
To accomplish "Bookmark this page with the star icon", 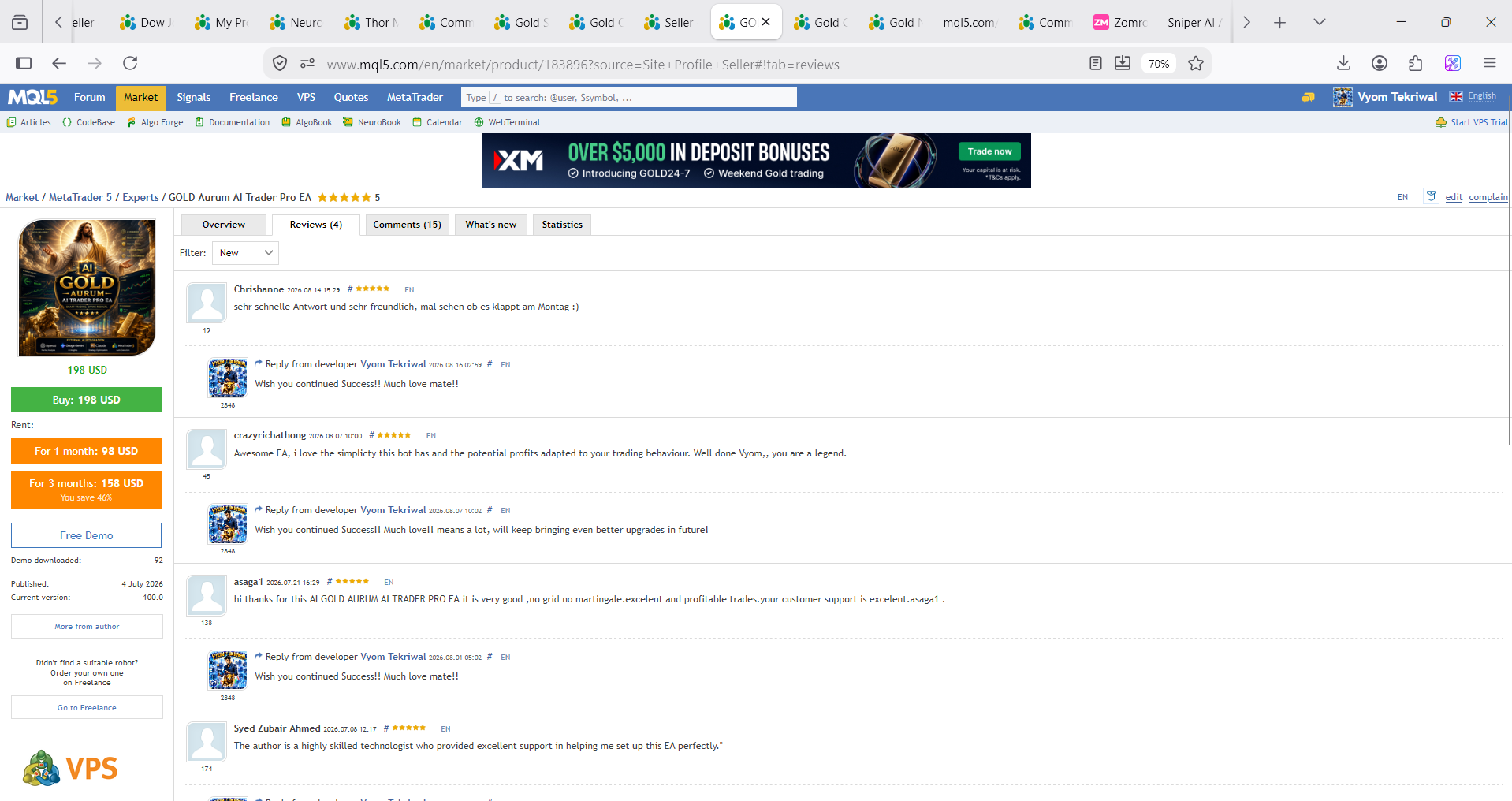I will [x=1196, y=63].
